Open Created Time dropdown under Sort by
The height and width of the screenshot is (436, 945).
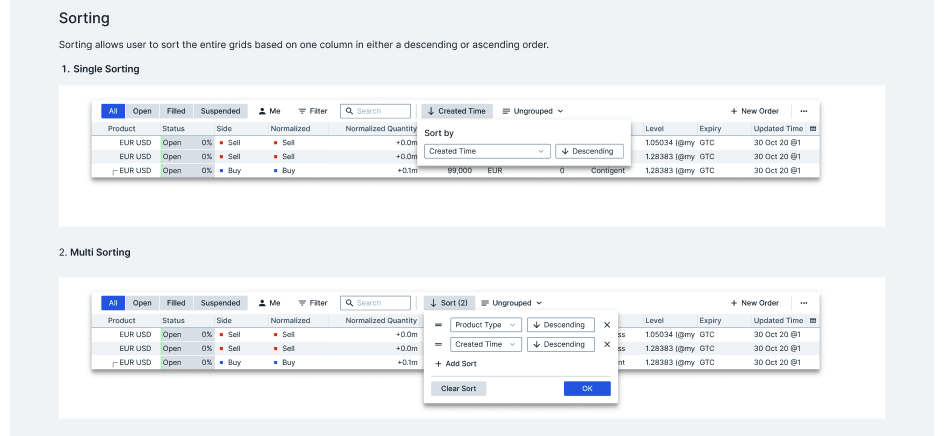tap(487, 151)
